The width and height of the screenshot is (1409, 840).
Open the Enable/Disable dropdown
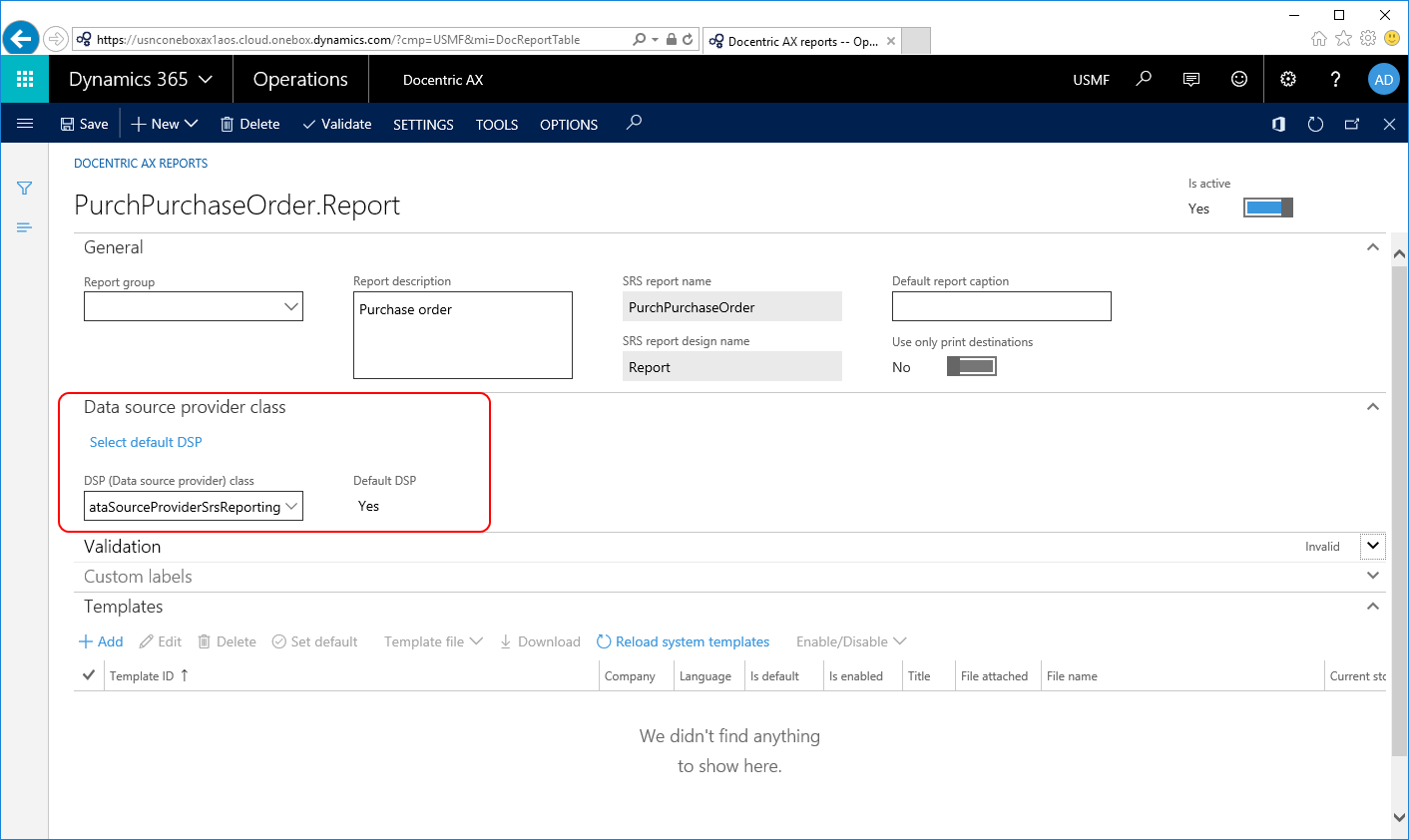point(851,641)
